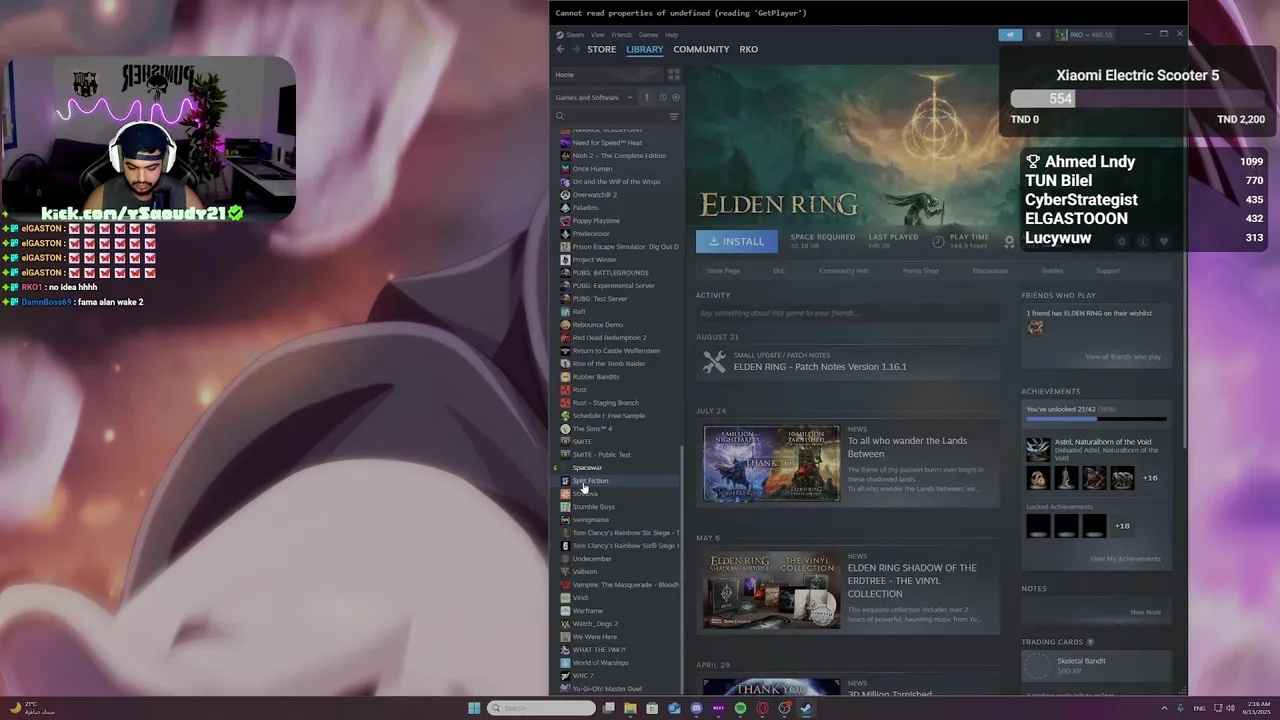The height and width of the screenshot is (720, 1280).
Task: Open the Games menu
Action: coord(649,35)
